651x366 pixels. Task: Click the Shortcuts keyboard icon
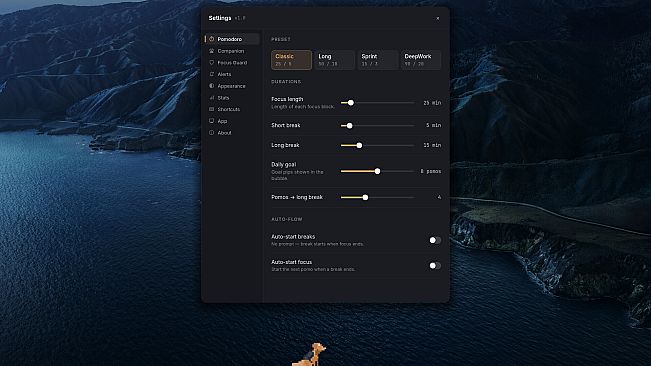[x=211, y=109]
